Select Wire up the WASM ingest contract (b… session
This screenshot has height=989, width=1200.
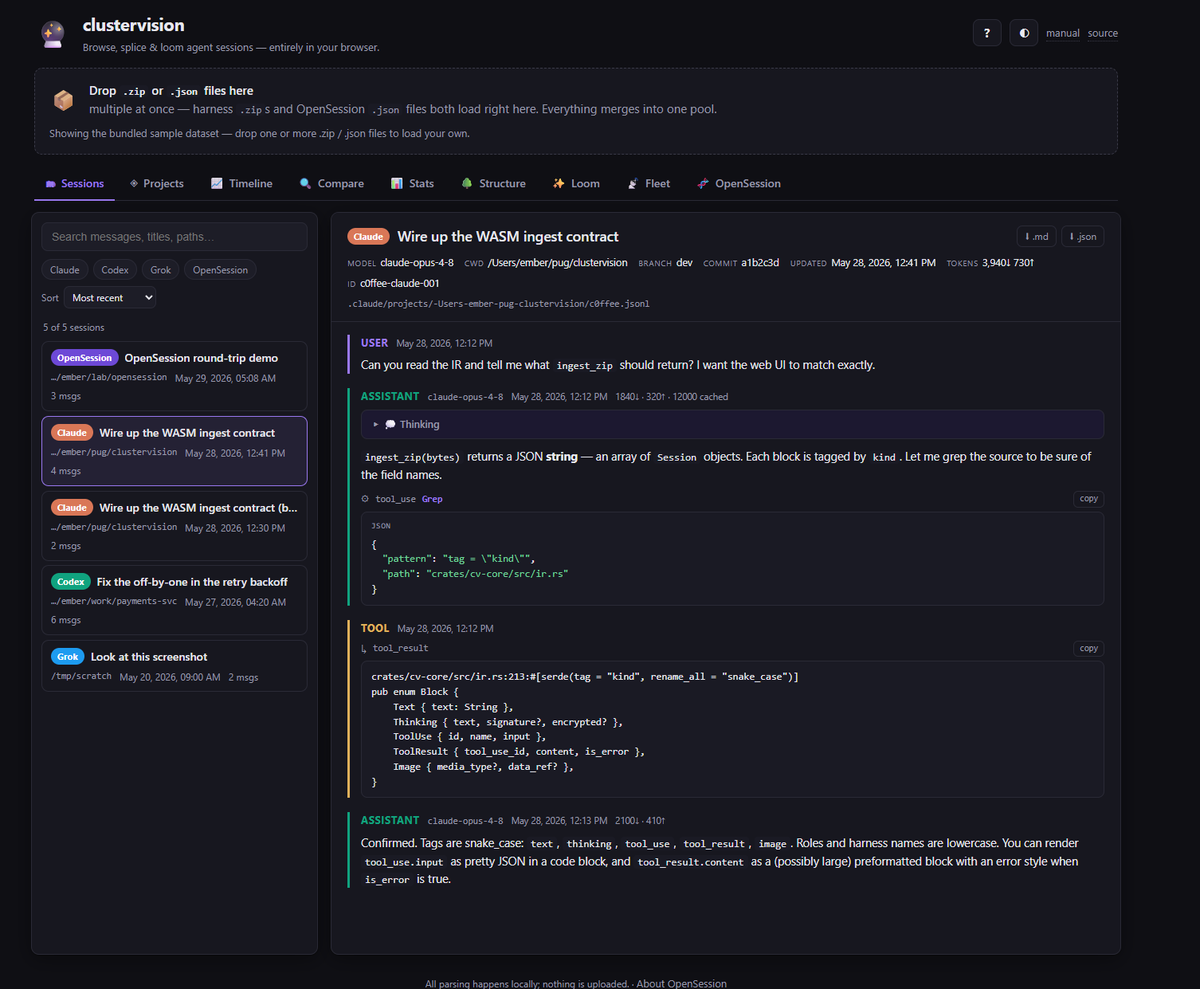click(174, 525)
